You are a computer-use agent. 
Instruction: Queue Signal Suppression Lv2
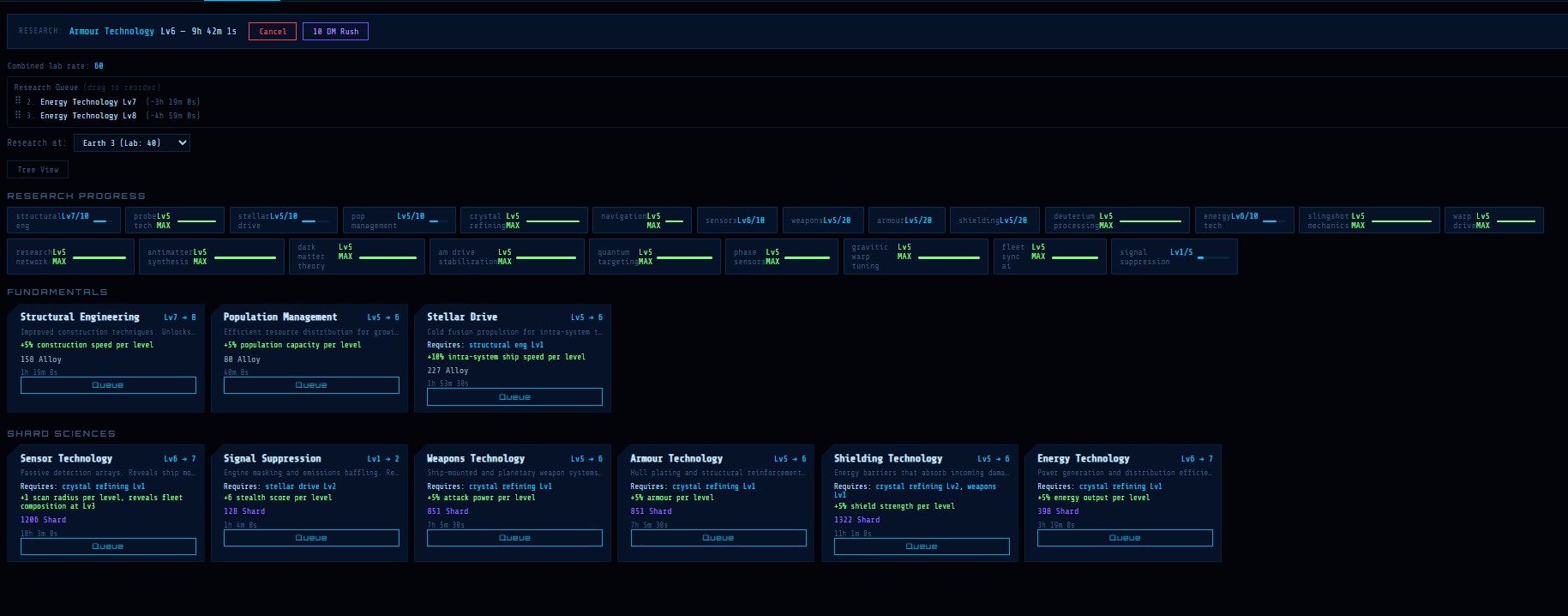click(311, 538)
